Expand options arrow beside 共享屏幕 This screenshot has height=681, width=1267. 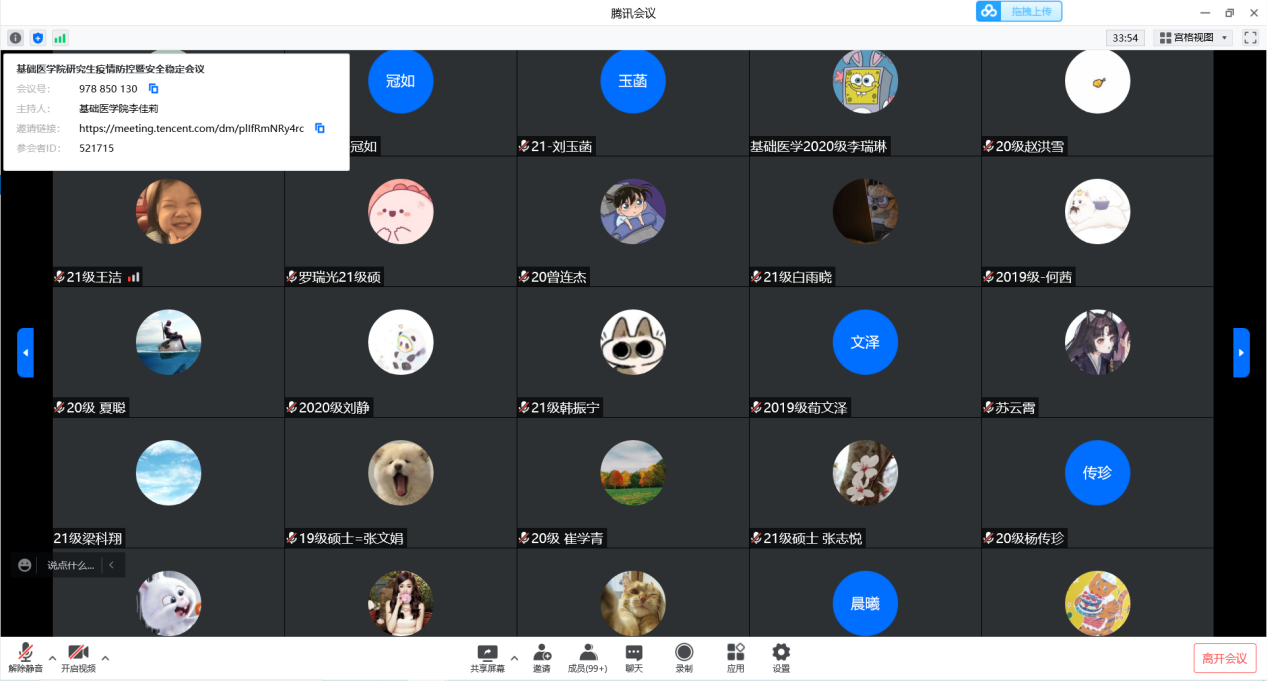(514, 658)
